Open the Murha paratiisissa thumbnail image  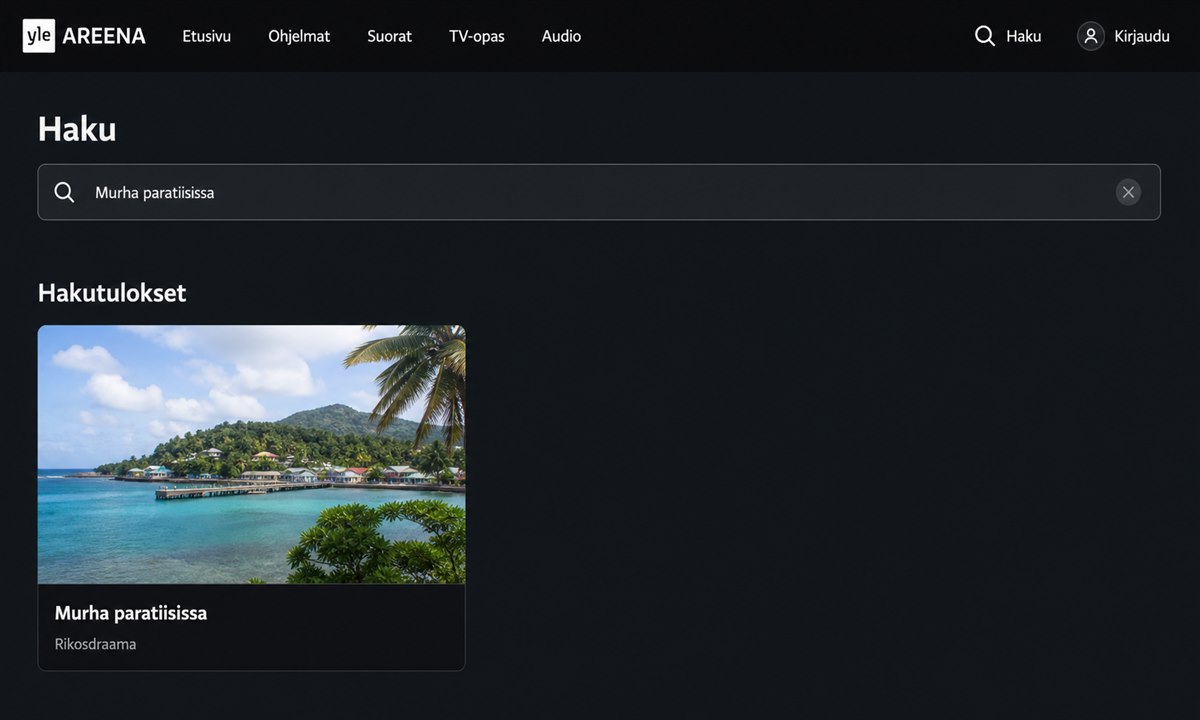tap(251, 454)
